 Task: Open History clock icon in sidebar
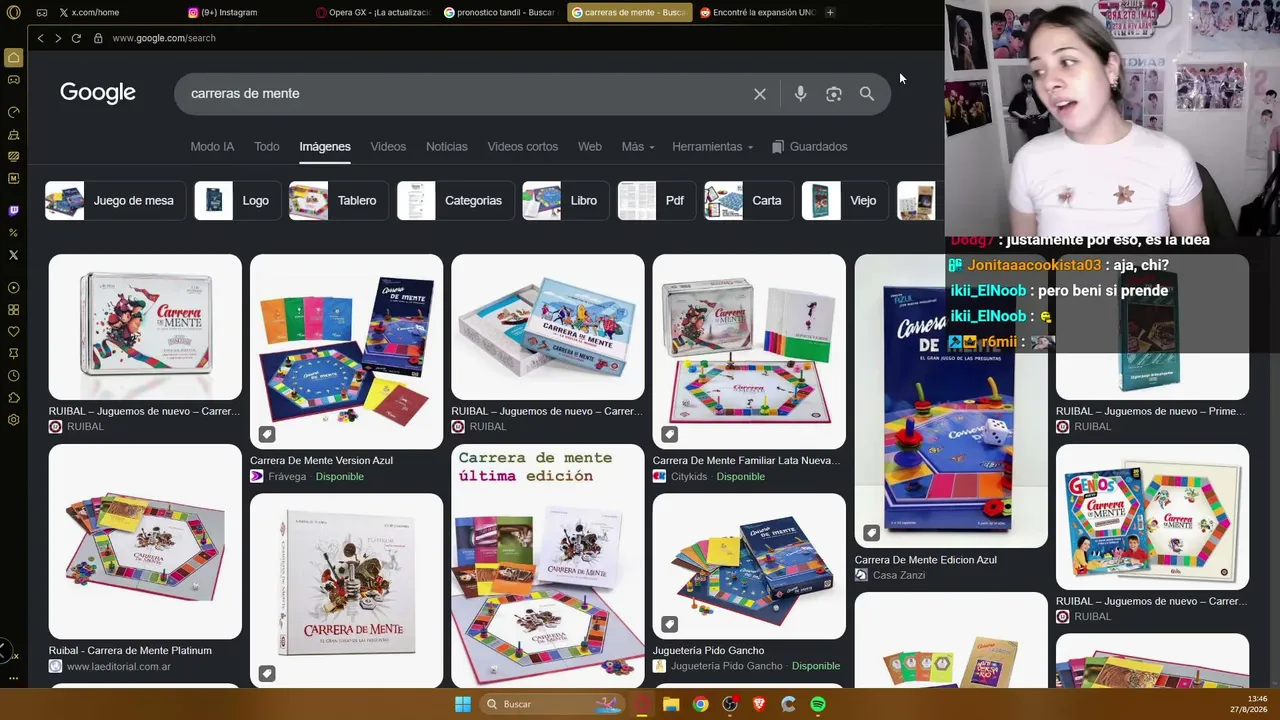(x=13, y=376)
